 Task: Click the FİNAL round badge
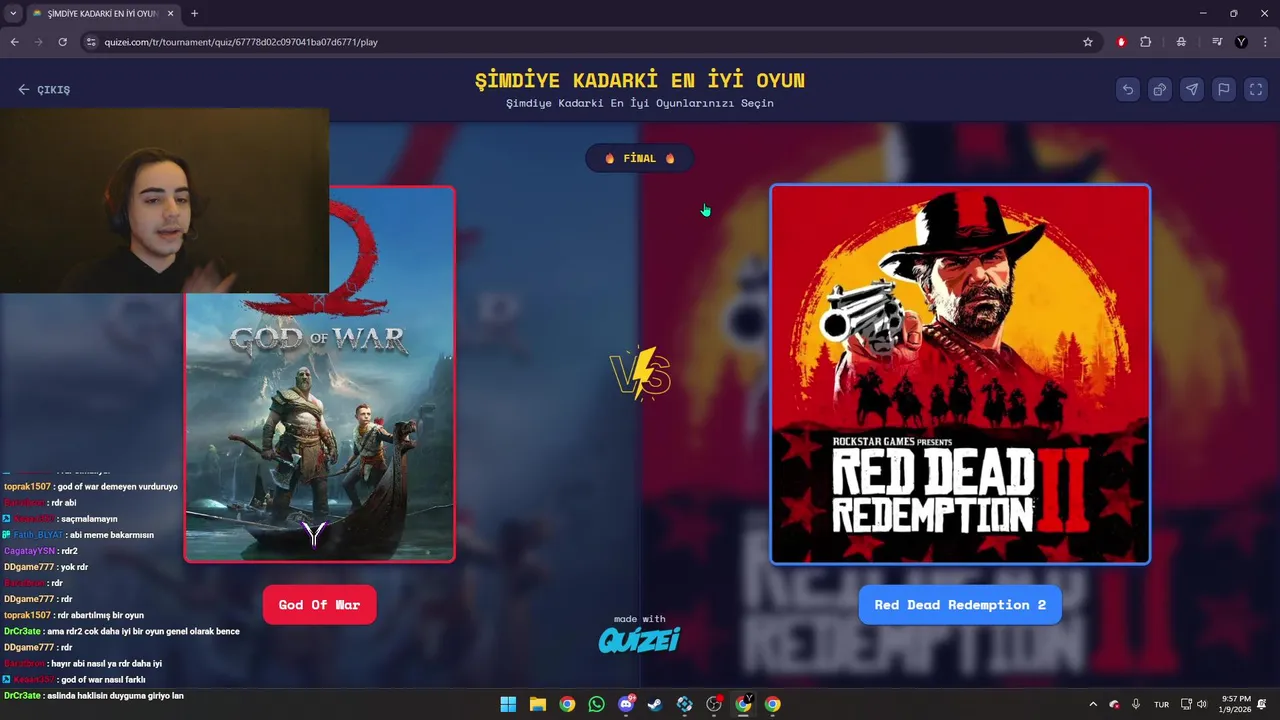640,158
